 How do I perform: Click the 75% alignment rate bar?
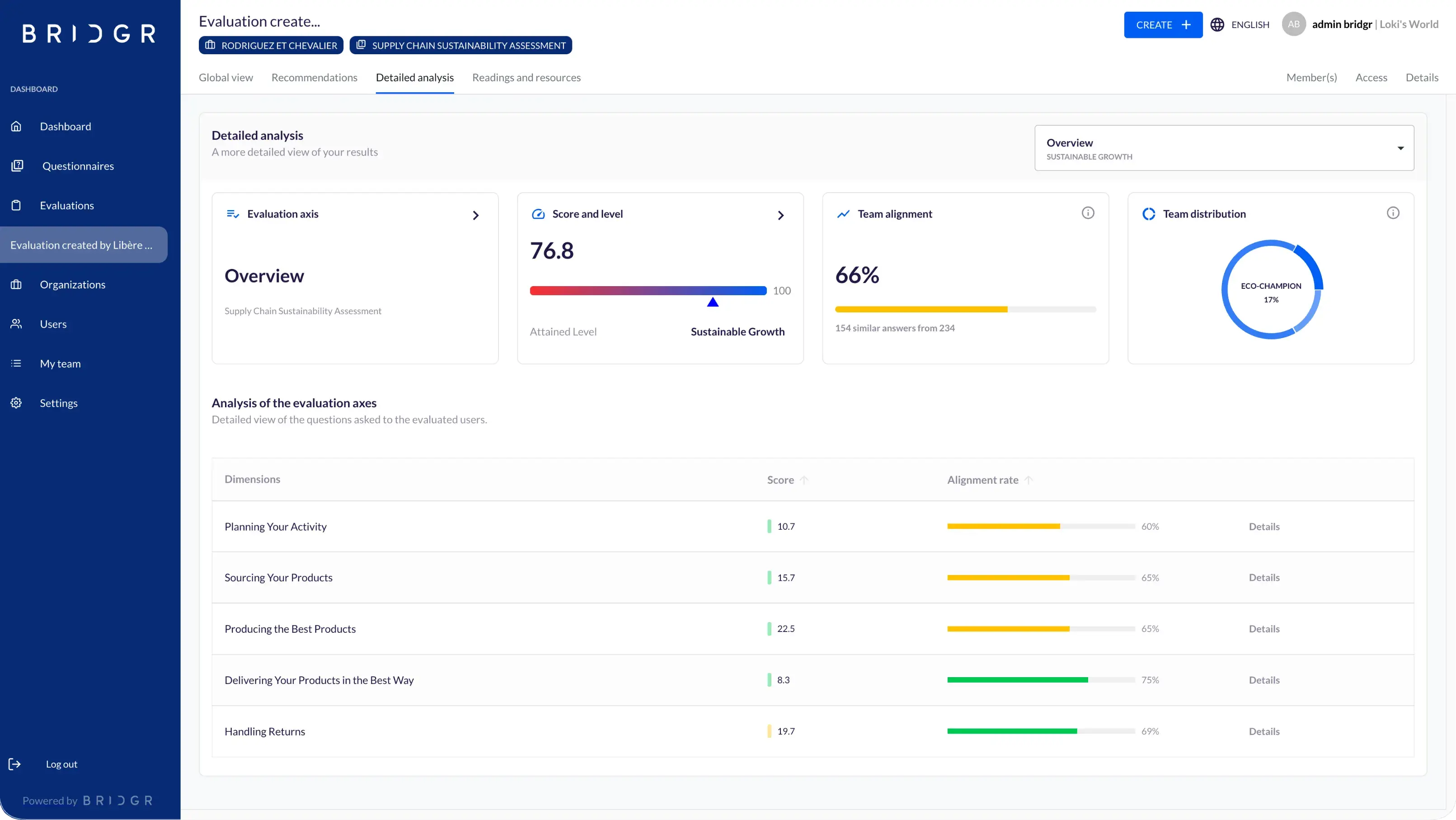(x=1041, y=680)
